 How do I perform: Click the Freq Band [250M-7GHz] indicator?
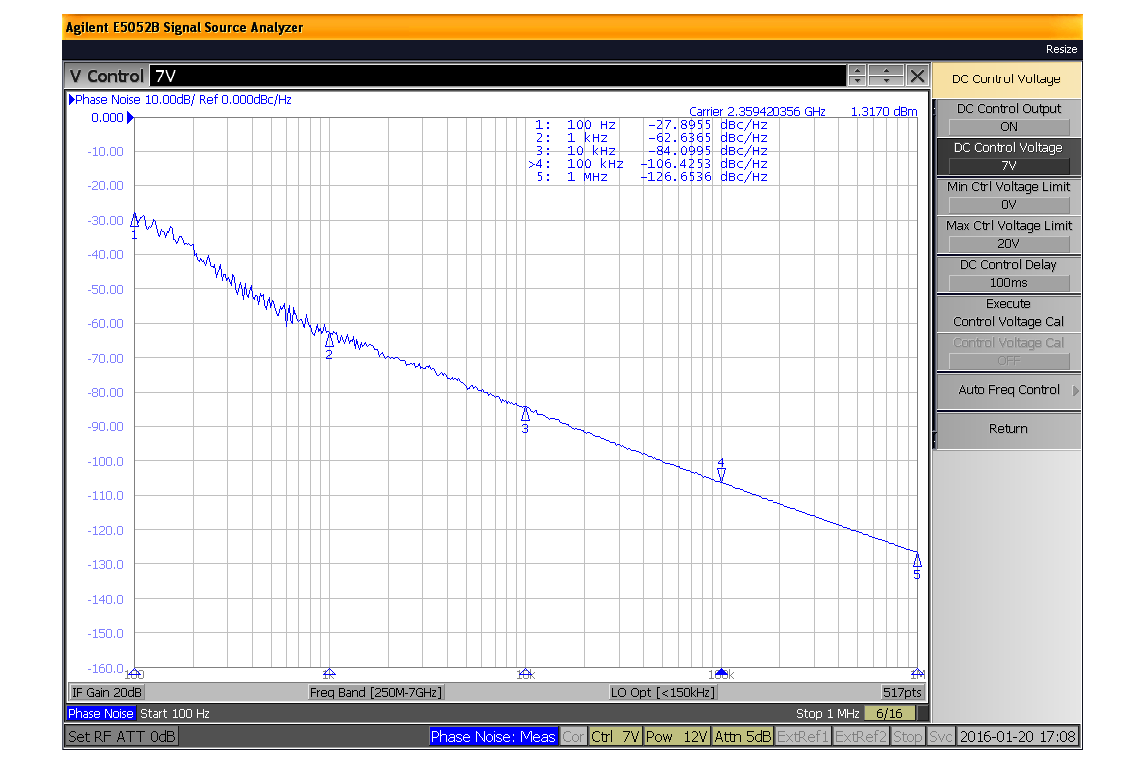[375, 691]
